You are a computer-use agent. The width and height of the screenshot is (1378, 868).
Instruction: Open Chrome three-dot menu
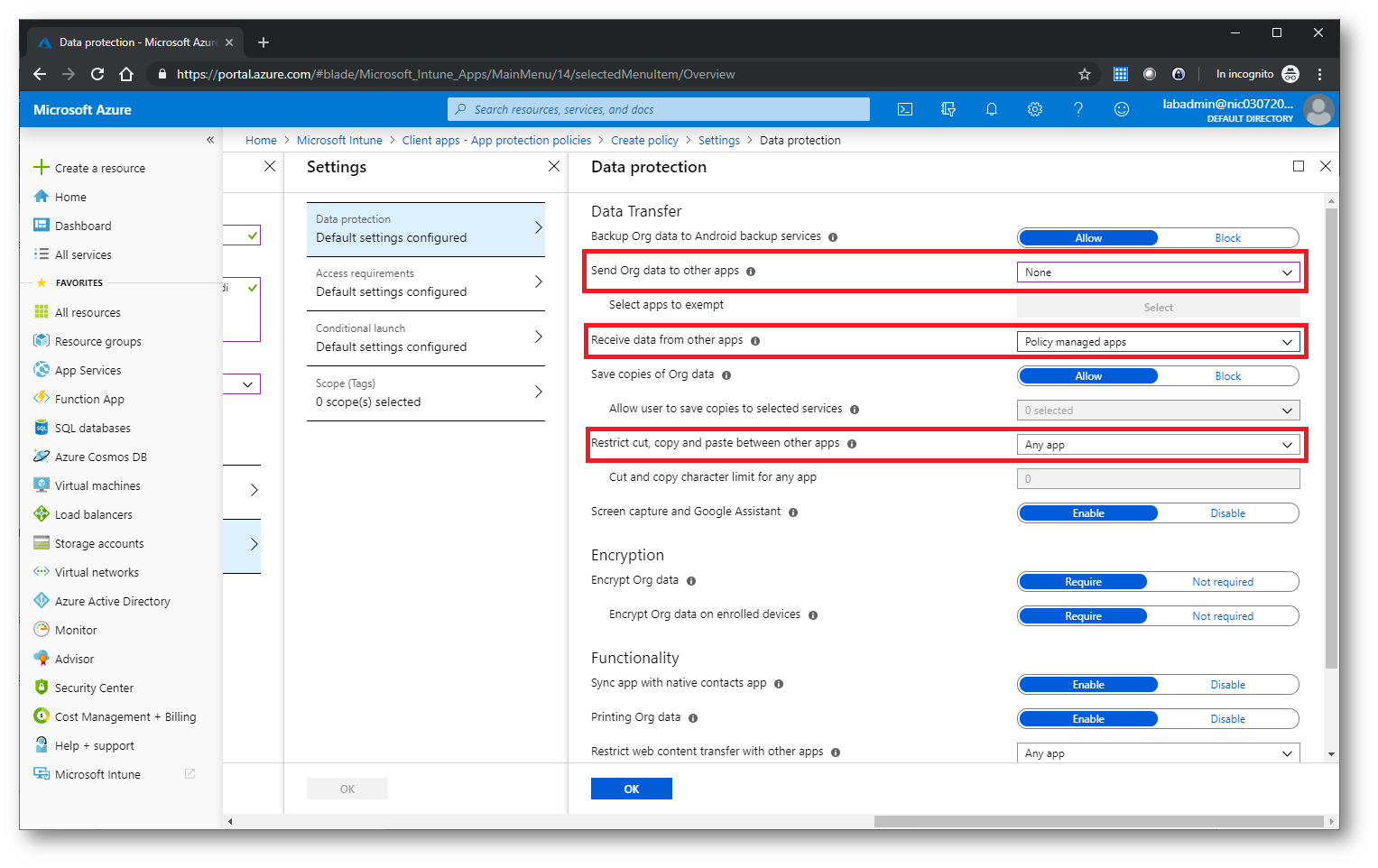click(1320, 74)
